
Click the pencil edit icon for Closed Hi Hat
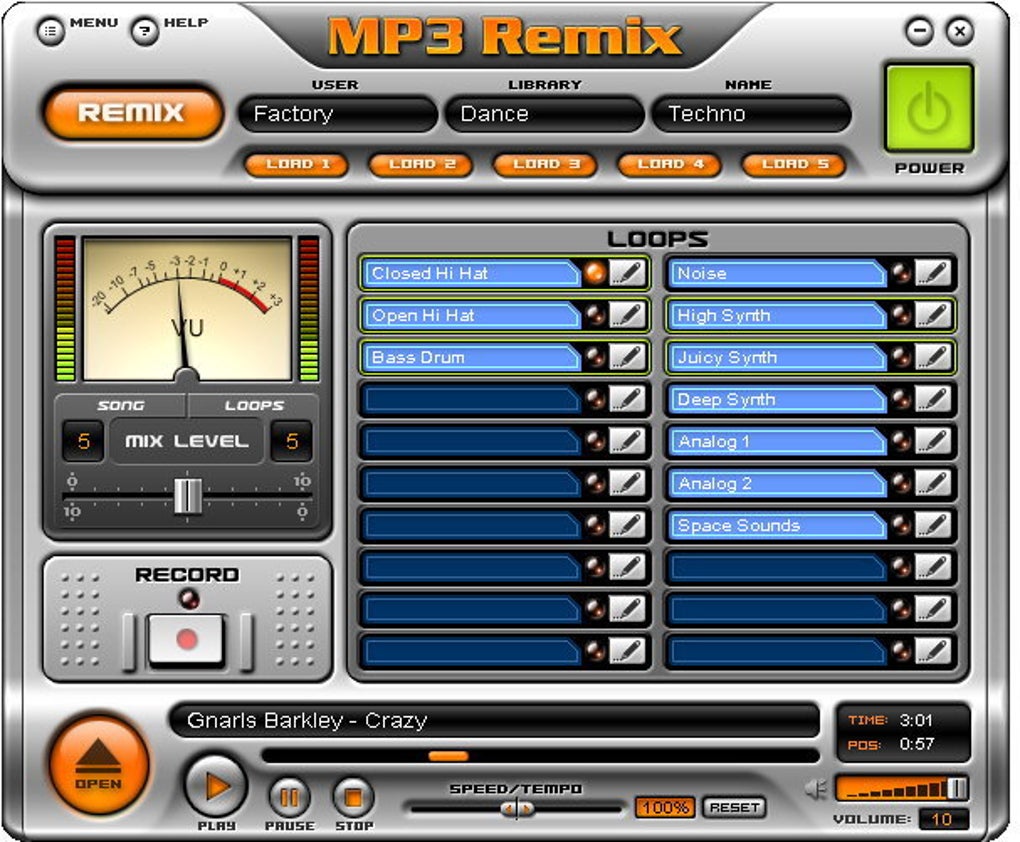[627, 273]
